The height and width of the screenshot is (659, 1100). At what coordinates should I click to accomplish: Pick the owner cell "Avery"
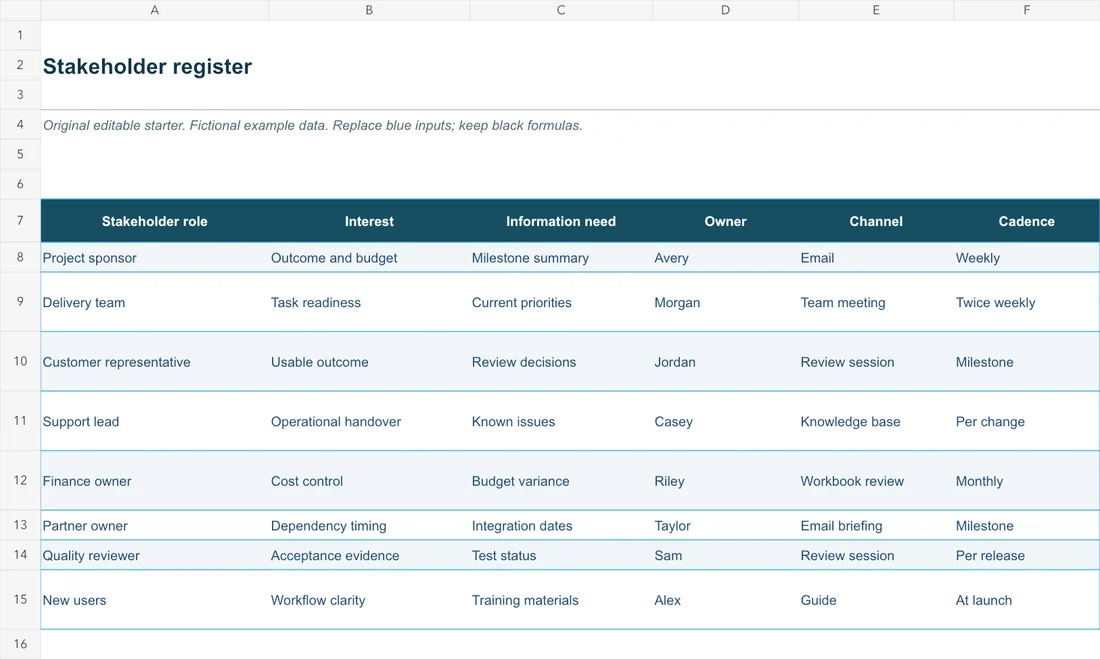[x=725, y=258]
